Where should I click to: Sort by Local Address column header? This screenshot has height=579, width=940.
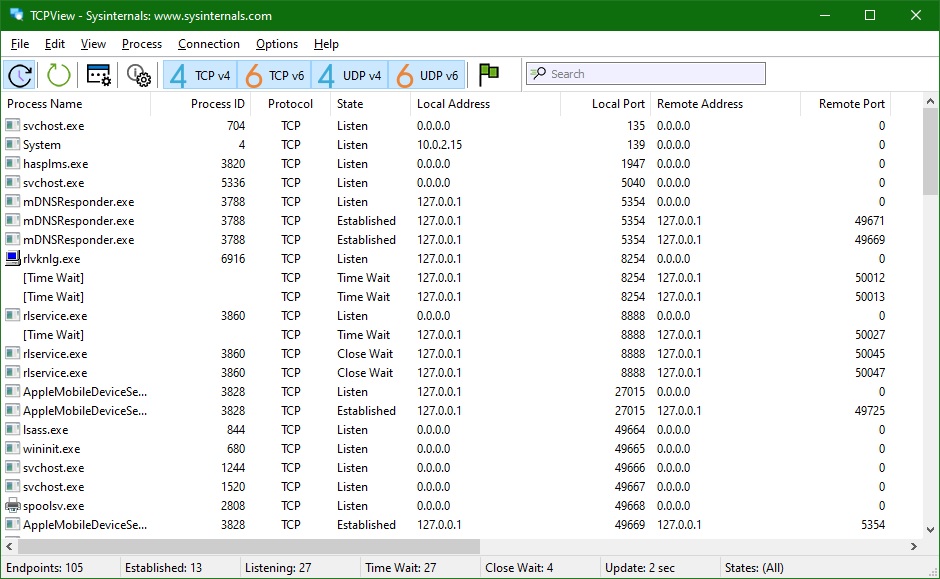coord(485,104)
